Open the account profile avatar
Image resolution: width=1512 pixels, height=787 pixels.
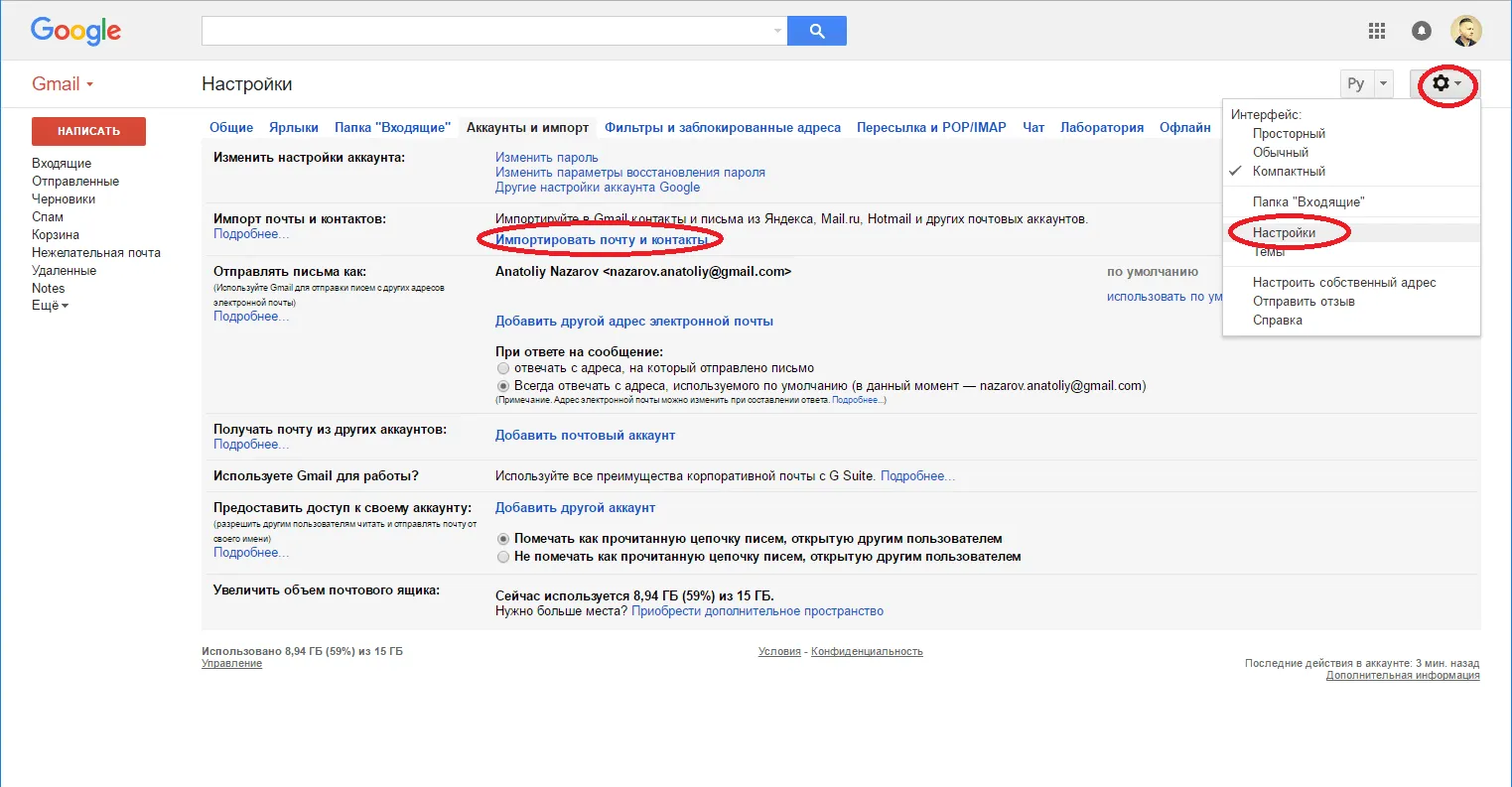point(1465,31)
